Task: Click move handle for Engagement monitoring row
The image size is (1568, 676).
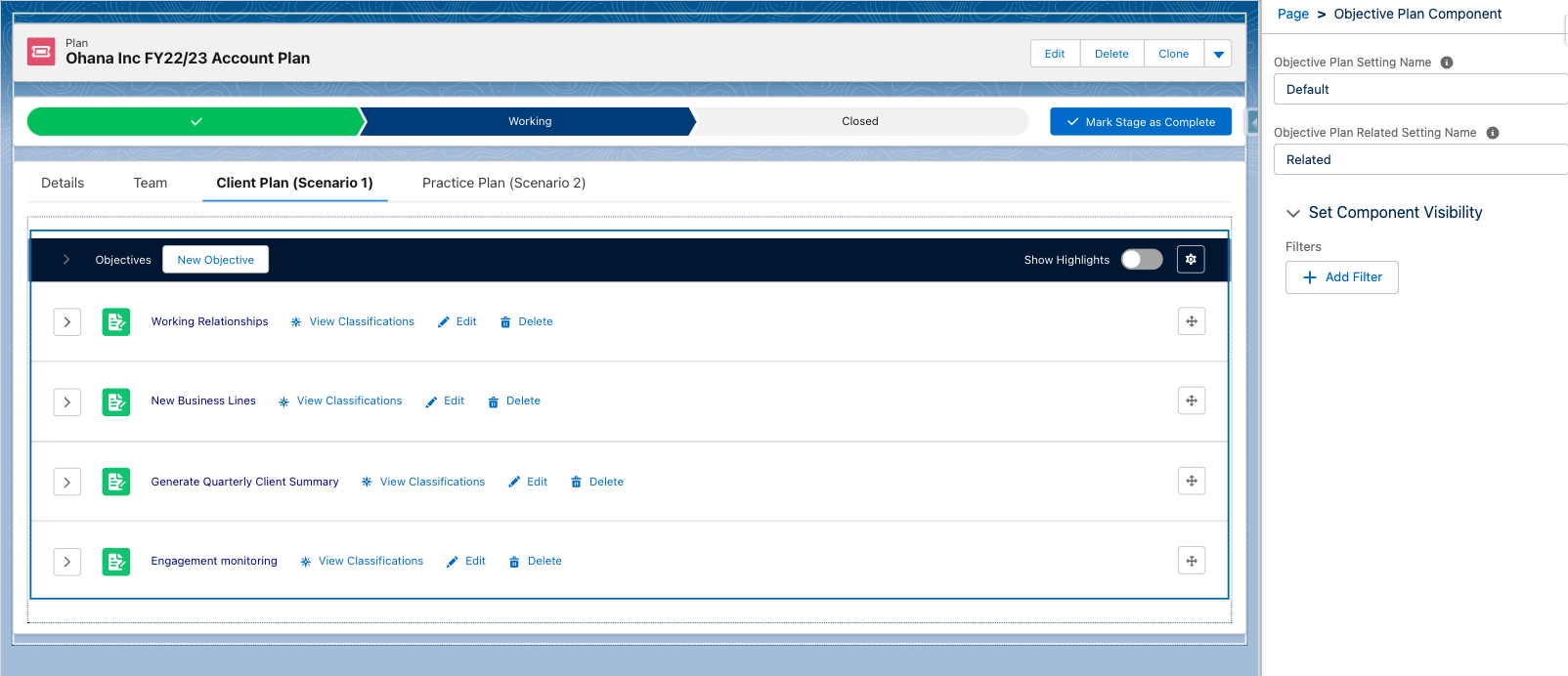Action: pos(1192,561)
